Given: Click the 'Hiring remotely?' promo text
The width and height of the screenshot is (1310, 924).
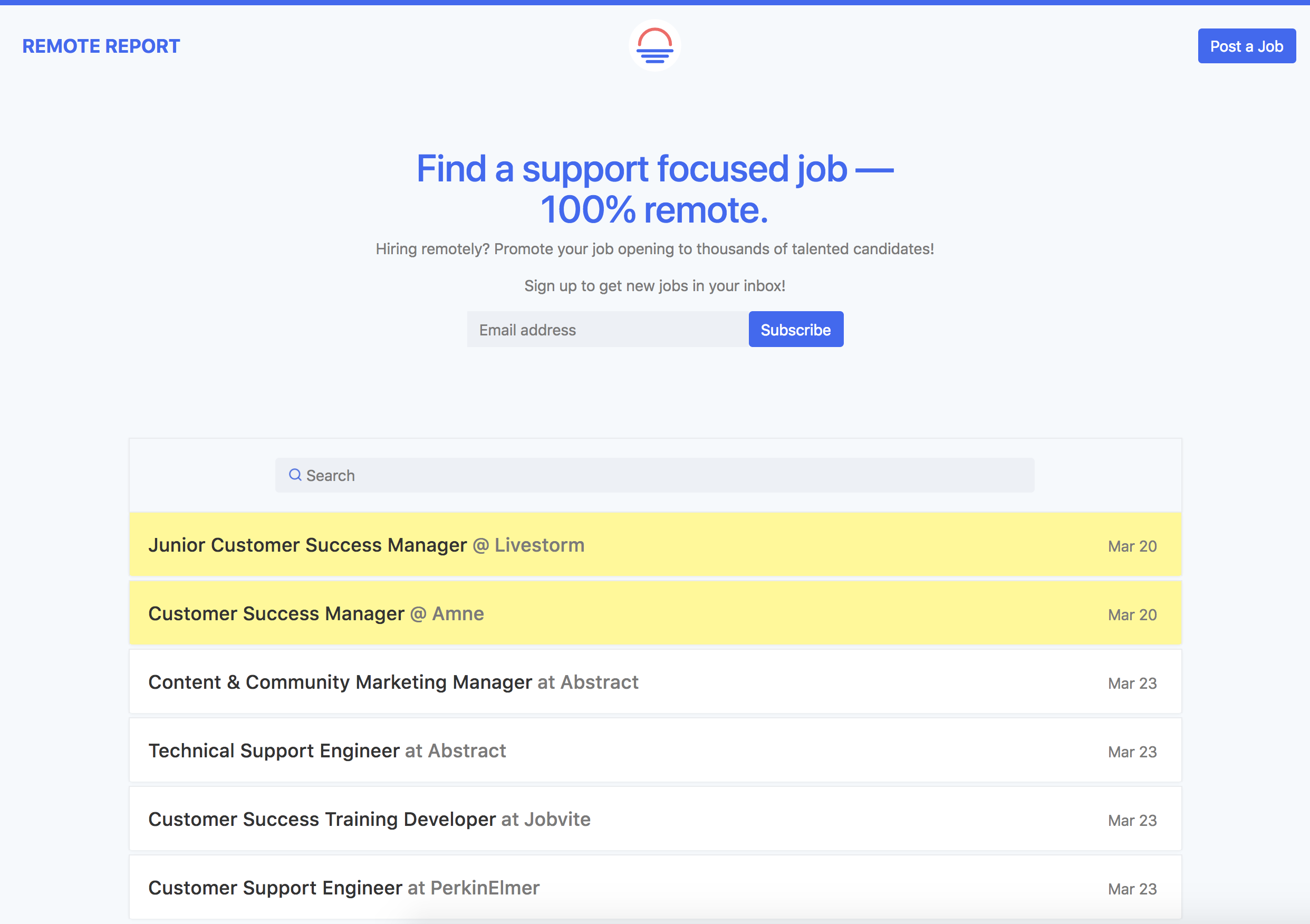Looking at the screenshot, I should point(654,249).
